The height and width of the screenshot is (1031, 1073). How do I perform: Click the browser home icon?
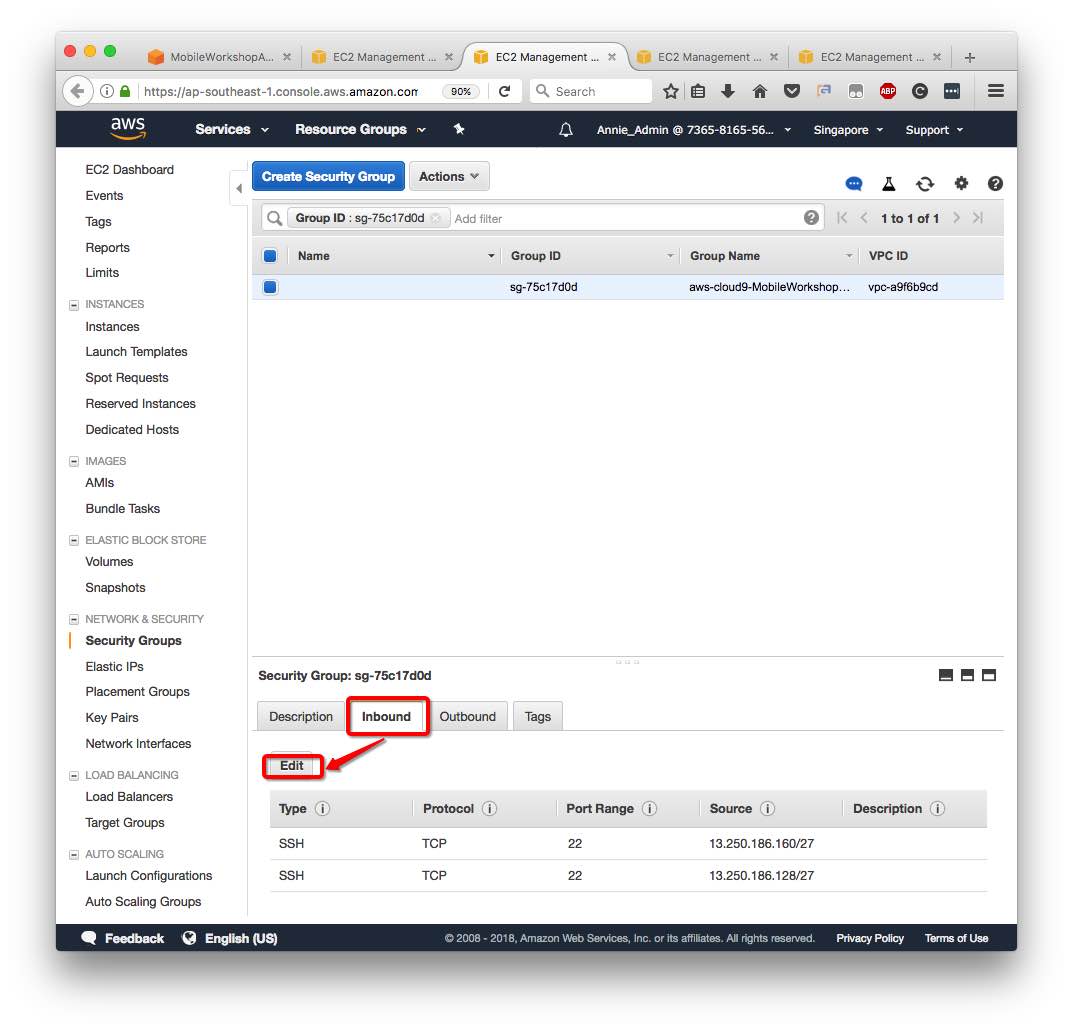pyautogui.click(x=760, y=91)
